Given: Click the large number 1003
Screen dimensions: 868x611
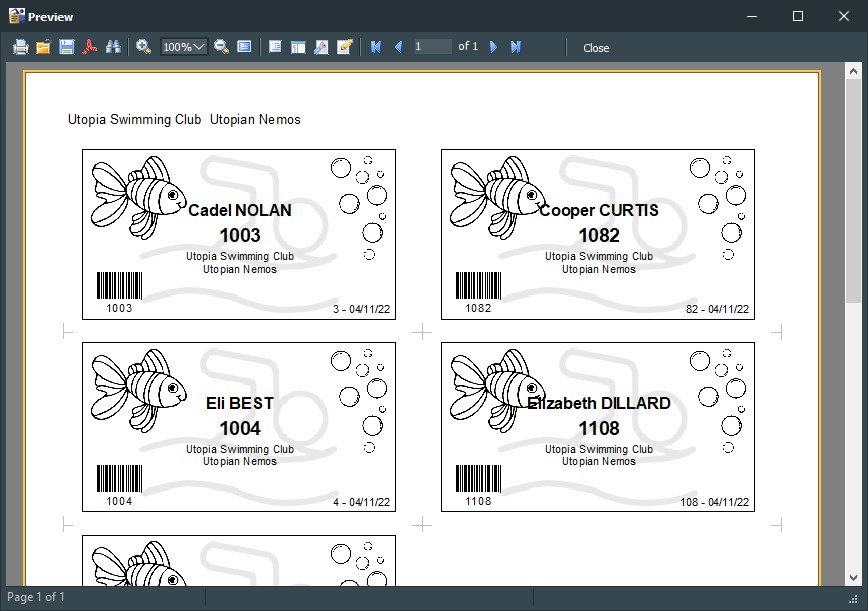Looking at the screenshot, I should (240, 235).
